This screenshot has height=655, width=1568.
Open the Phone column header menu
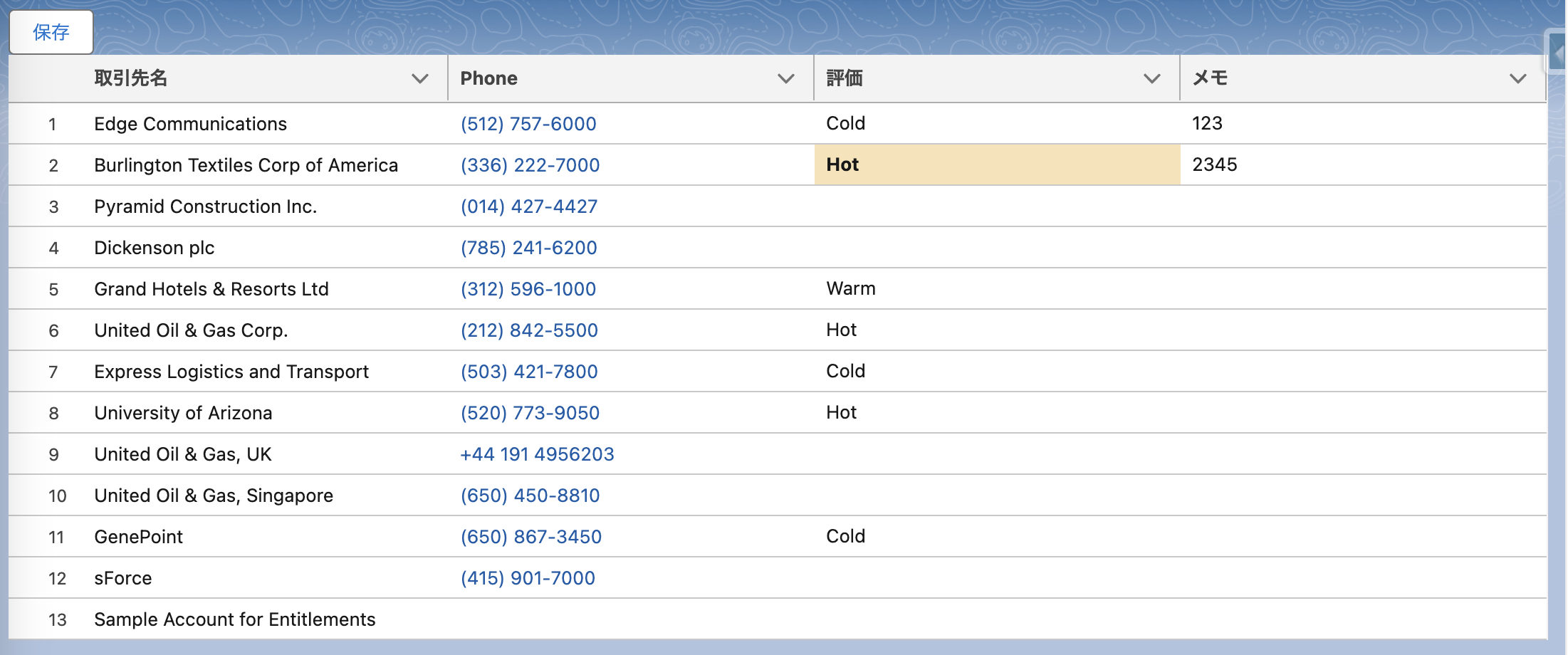(786, 78)
